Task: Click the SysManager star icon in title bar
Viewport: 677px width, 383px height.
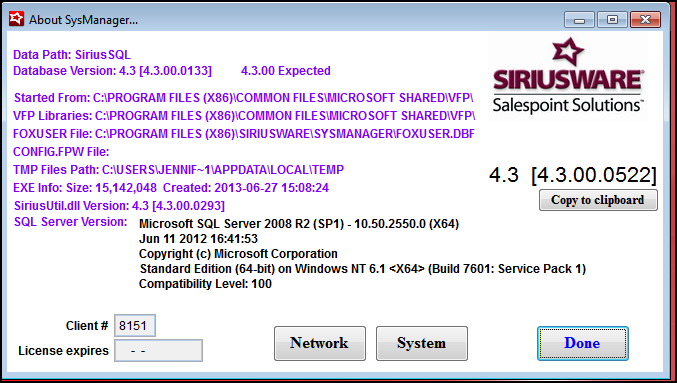Action: [x=16, y=19]
